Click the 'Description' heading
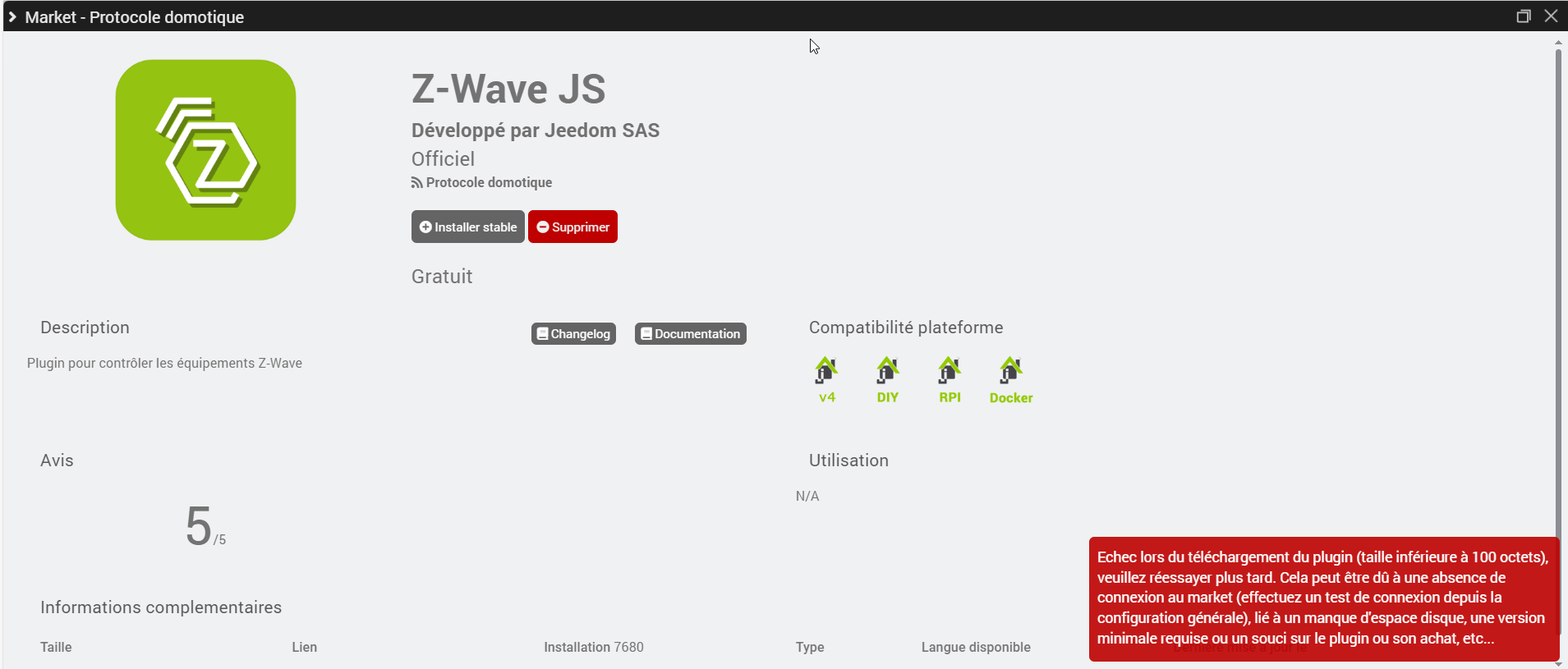This screenshot has height=669, width=1568. (85, 328)
